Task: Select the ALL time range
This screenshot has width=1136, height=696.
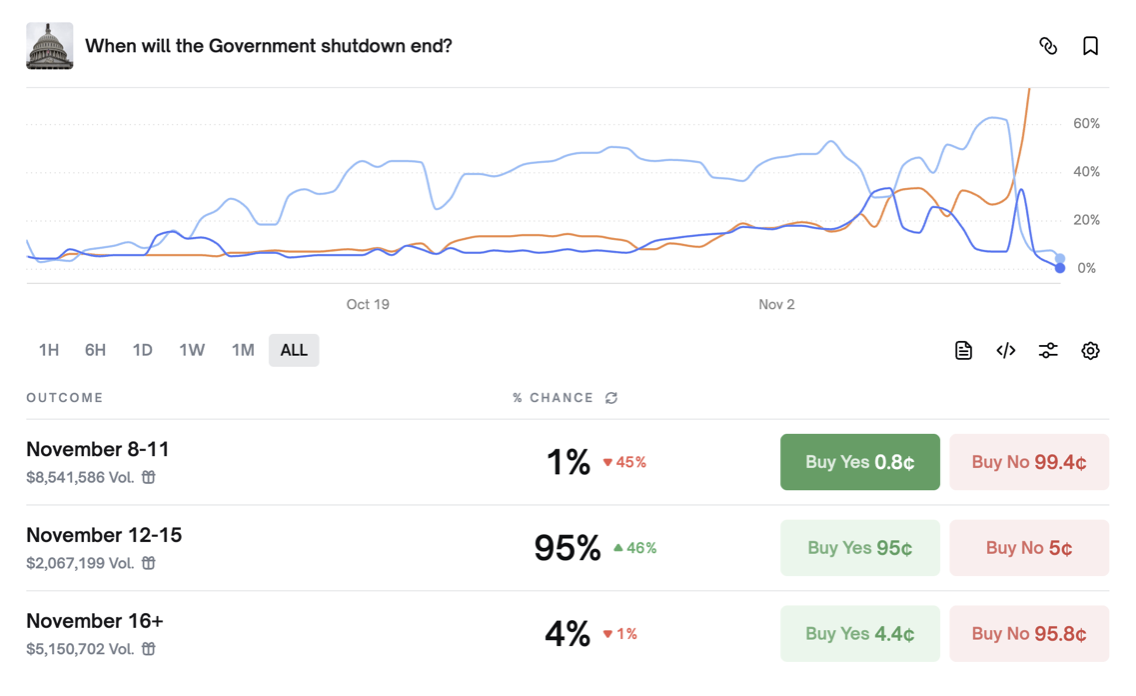Action: coord(294,350)
